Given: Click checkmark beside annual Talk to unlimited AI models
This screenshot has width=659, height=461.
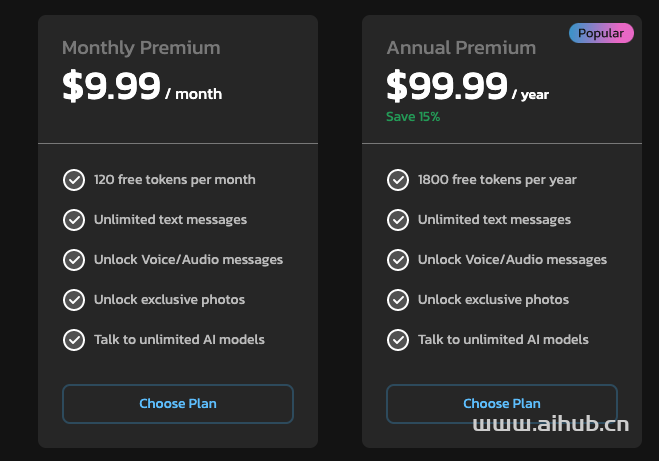Looking at the screenshot, I should [x=398, y=340].
